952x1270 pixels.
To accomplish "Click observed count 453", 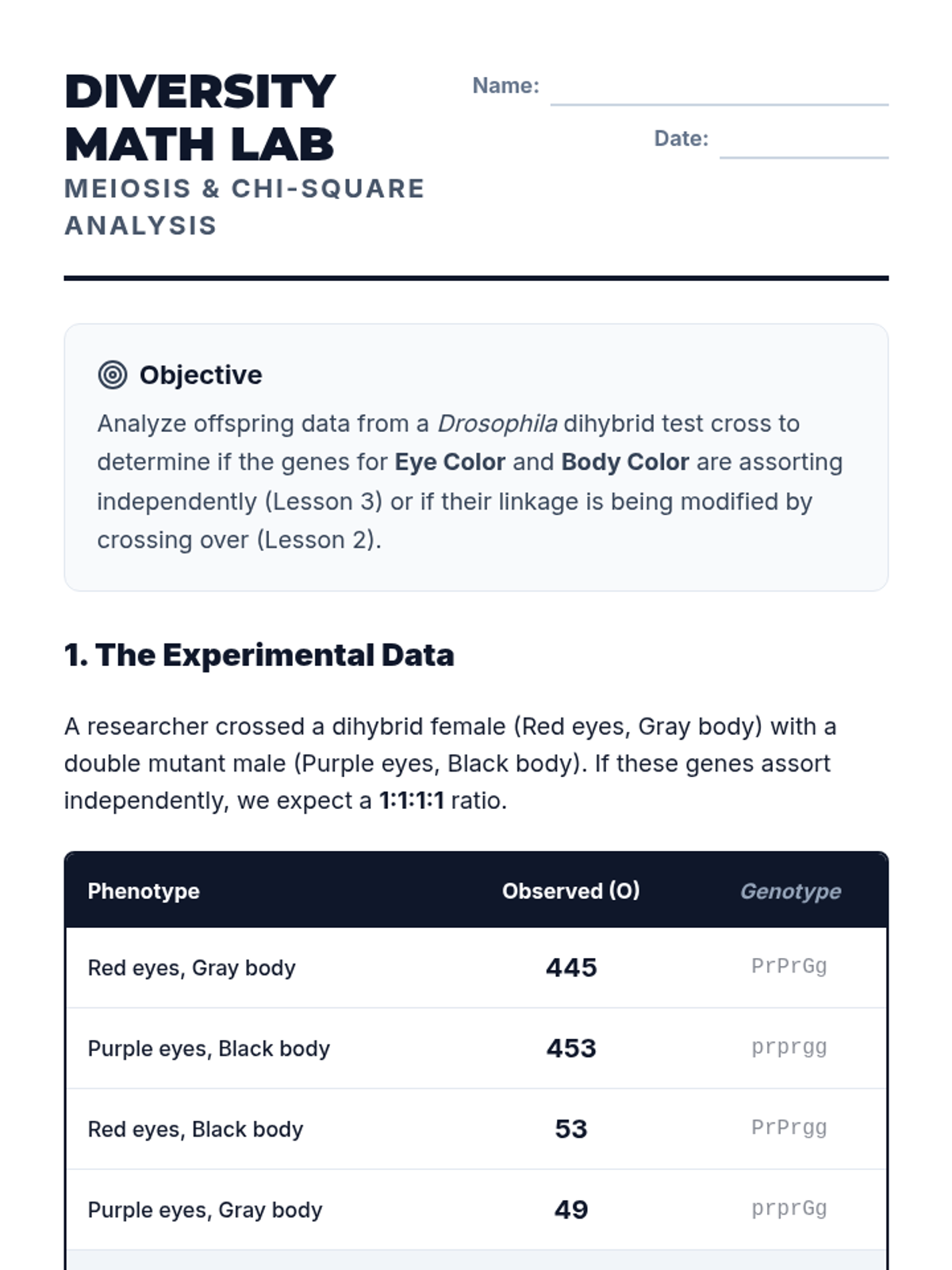I will click(x=571, y=1048).
